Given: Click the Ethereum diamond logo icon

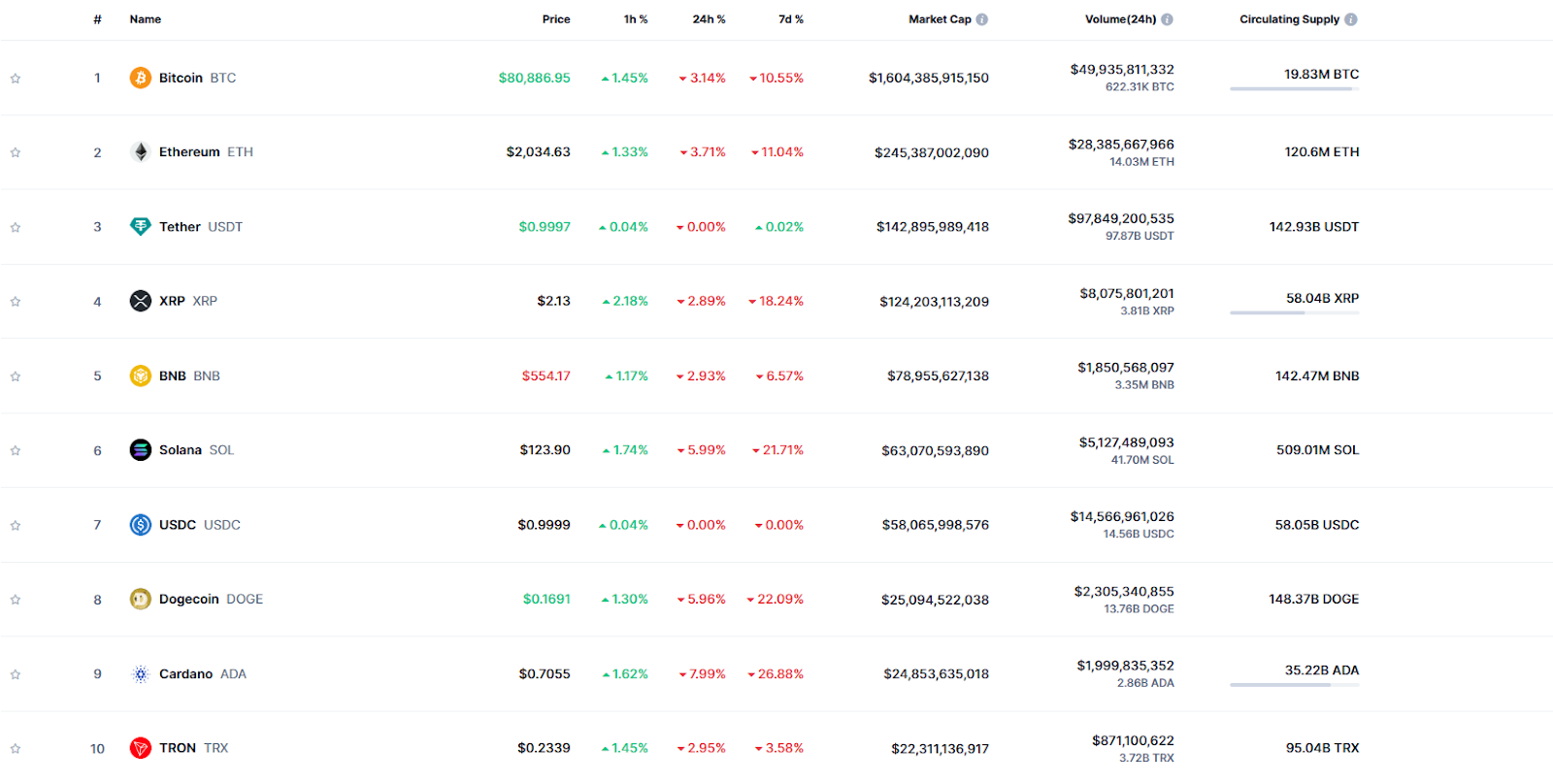Looking at the screenshot, I should [141, 152].
